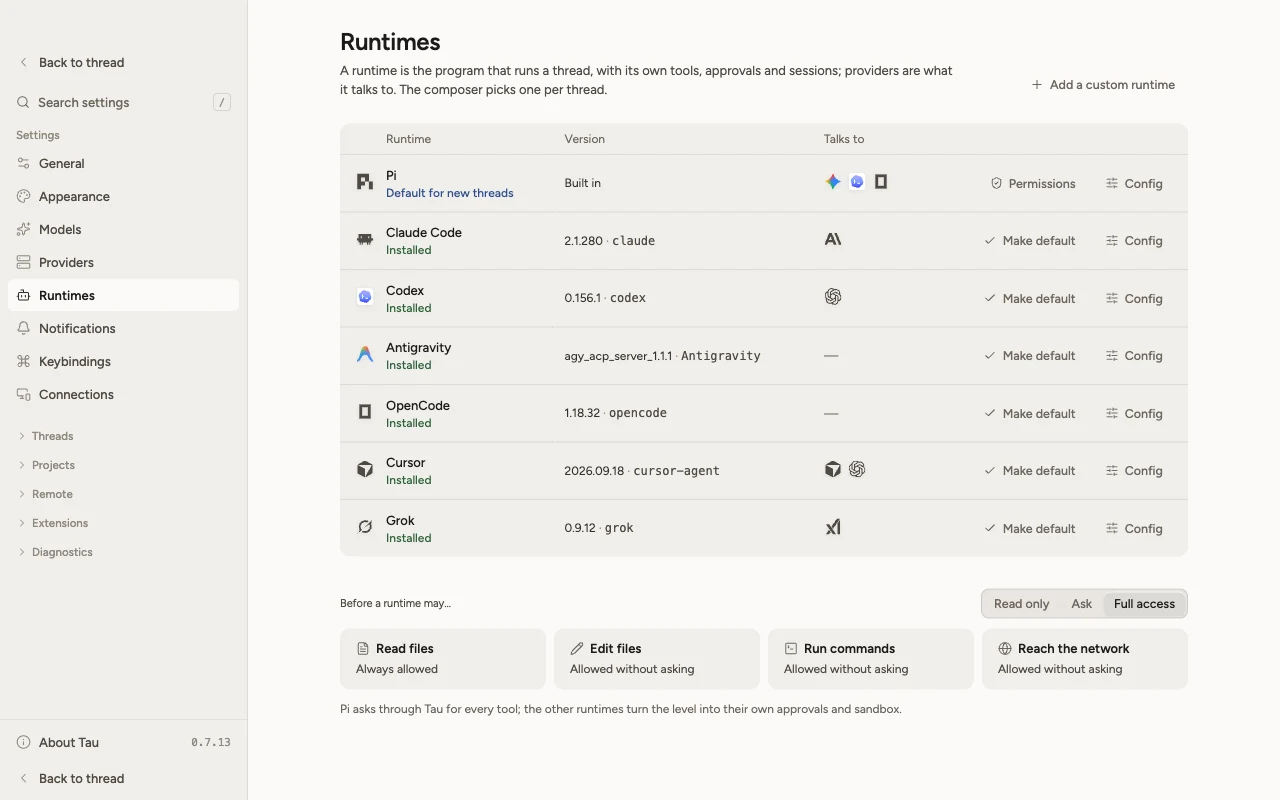1280x800 pixels.
Task: Click the slash shortcut badge in search
Action: (222, 102)
